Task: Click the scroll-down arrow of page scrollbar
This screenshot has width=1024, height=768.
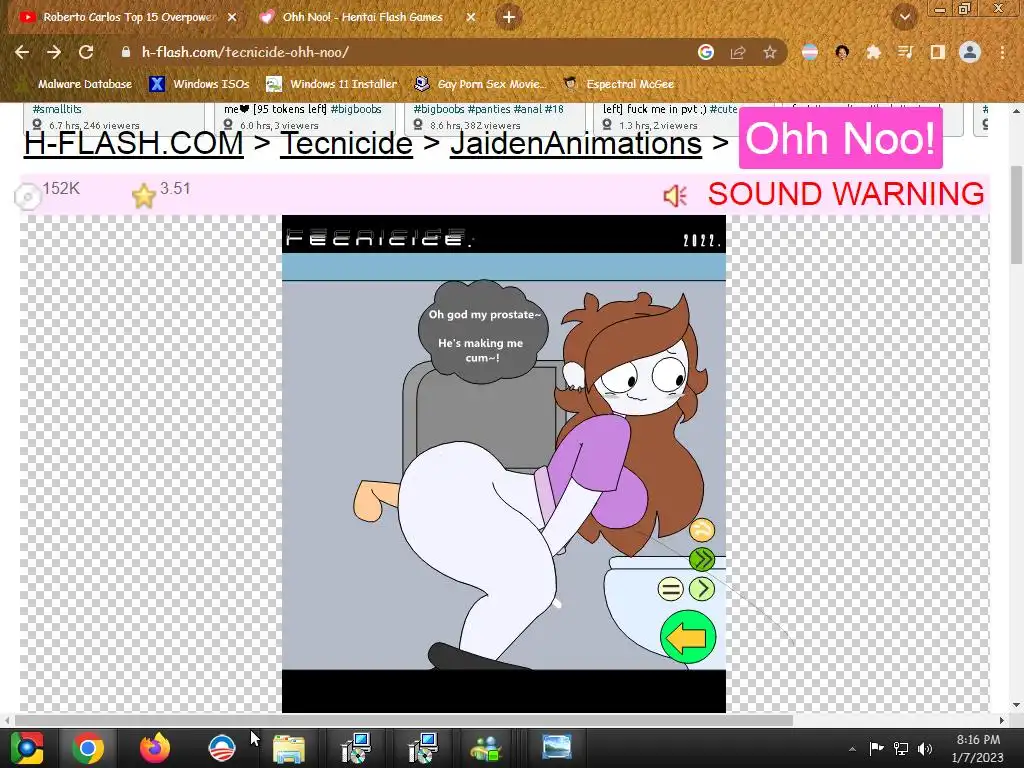Action: [1016, 705]
